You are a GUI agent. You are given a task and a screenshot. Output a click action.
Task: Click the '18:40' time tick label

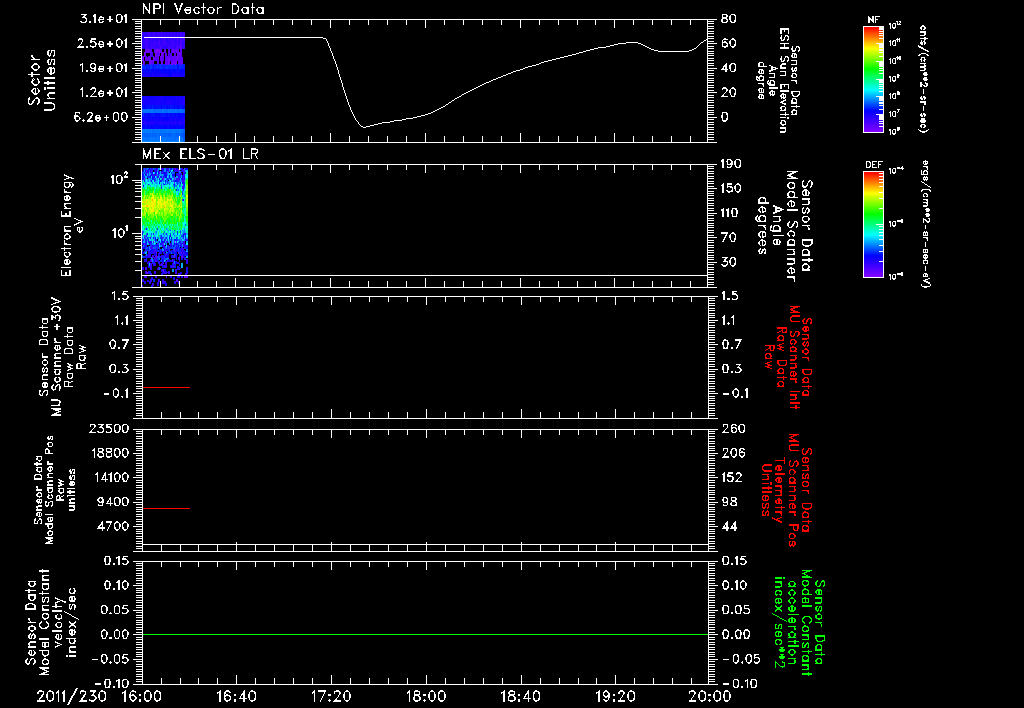point(520,696)
